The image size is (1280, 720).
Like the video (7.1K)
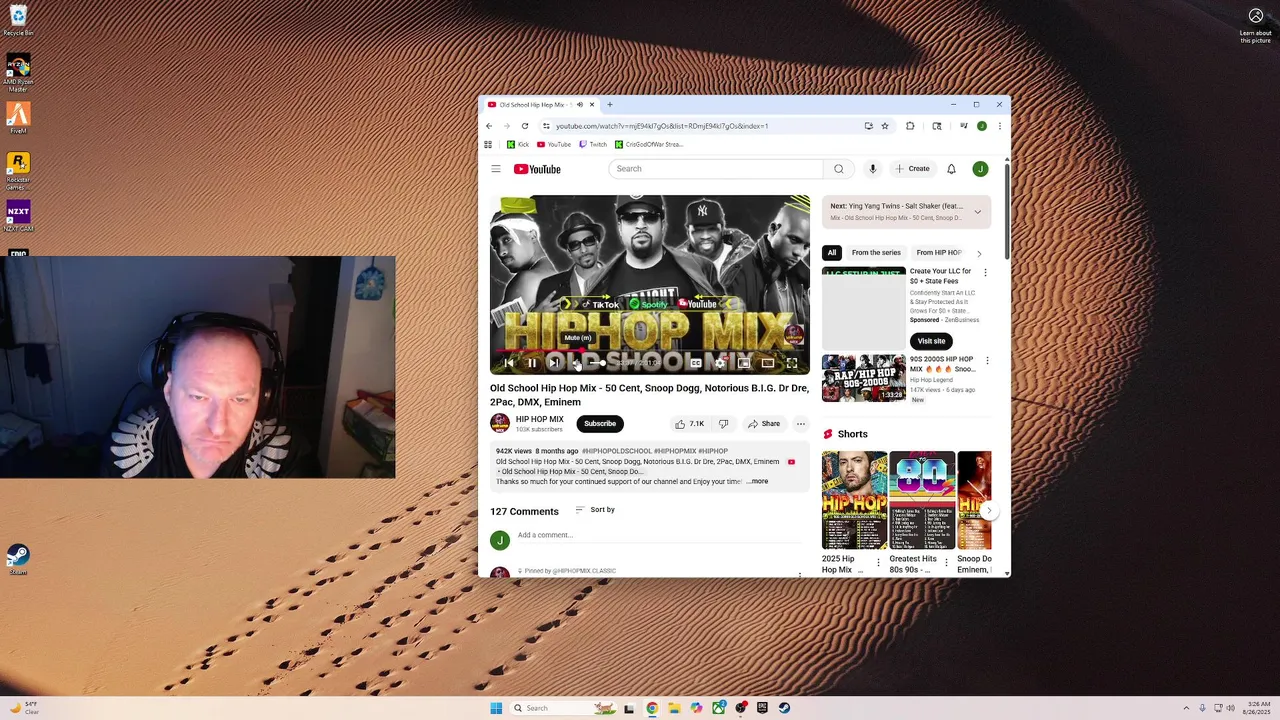click(x=690, y=424)
